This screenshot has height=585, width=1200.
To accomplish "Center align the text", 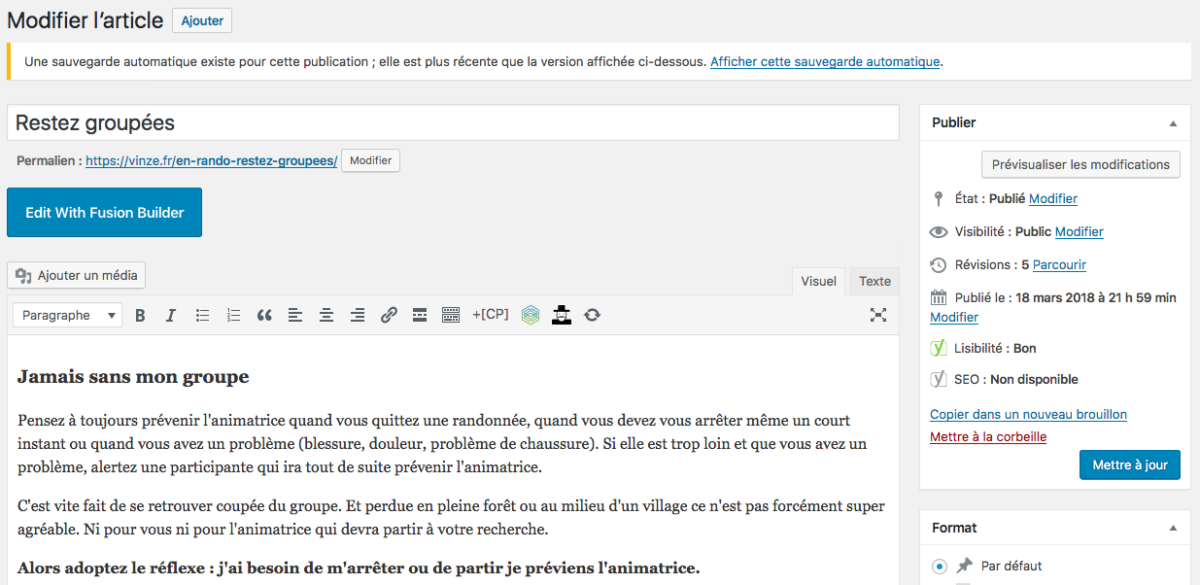I will coord(326,315).
